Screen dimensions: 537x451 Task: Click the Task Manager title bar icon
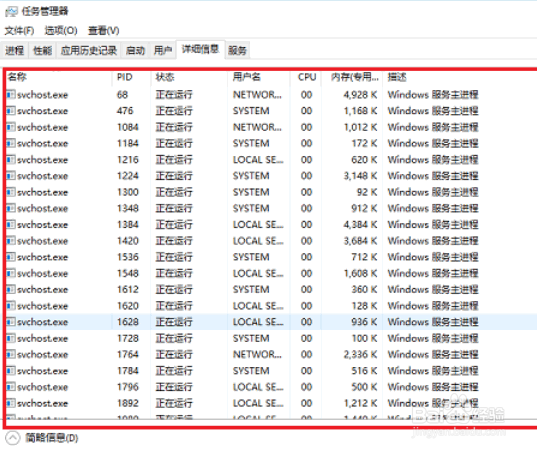(11, 12)
